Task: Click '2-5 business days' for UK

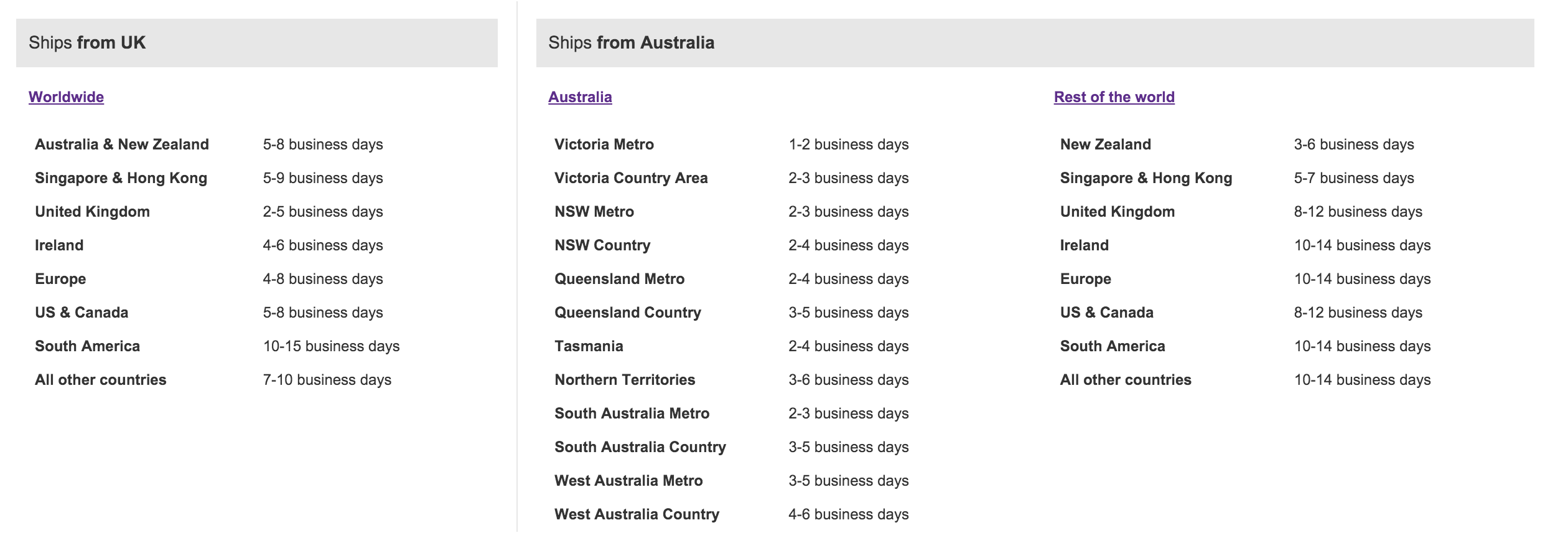Action: point(323,212)
